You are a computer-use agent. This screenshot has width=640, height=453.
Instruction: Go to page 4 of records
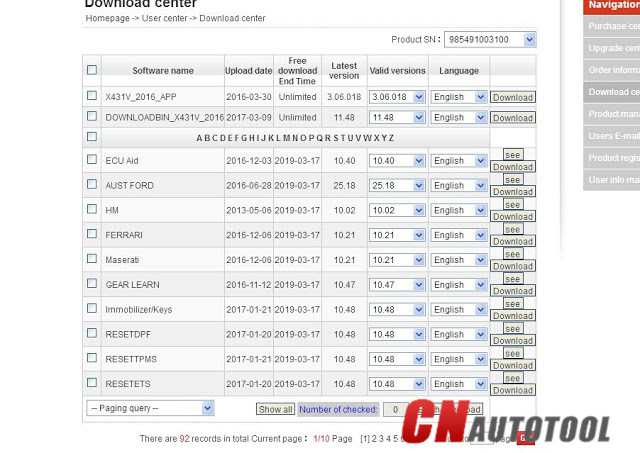coord(388,439)
